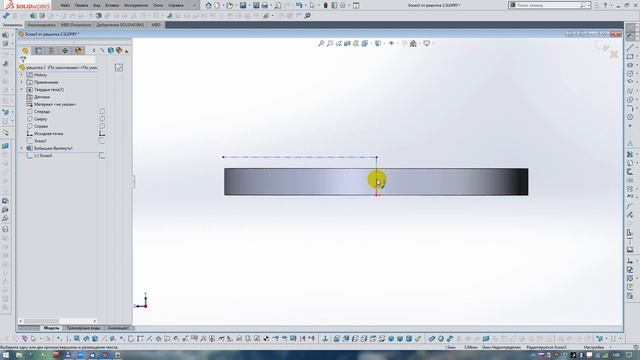Open the View Orientation cube icon
This screenshot has height=360, width=640.
click(364, 43)
